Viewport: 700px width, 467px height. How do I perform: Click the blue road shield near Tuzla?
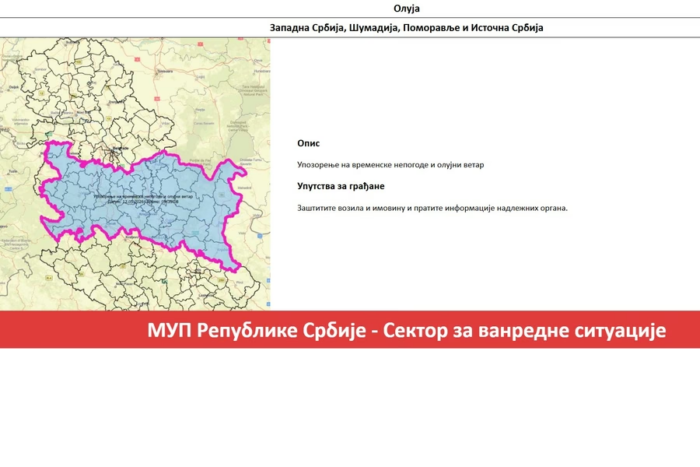coord(8,189)
